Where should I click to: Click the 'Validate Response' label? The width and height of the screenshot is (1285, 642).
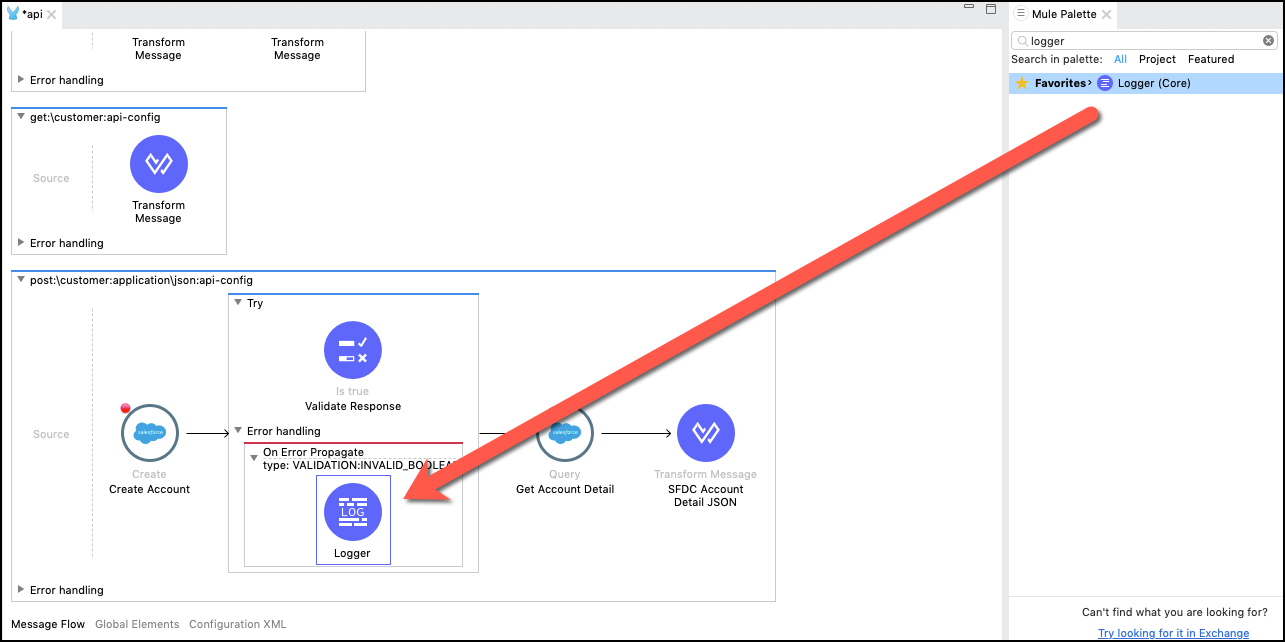click(353, 406)
